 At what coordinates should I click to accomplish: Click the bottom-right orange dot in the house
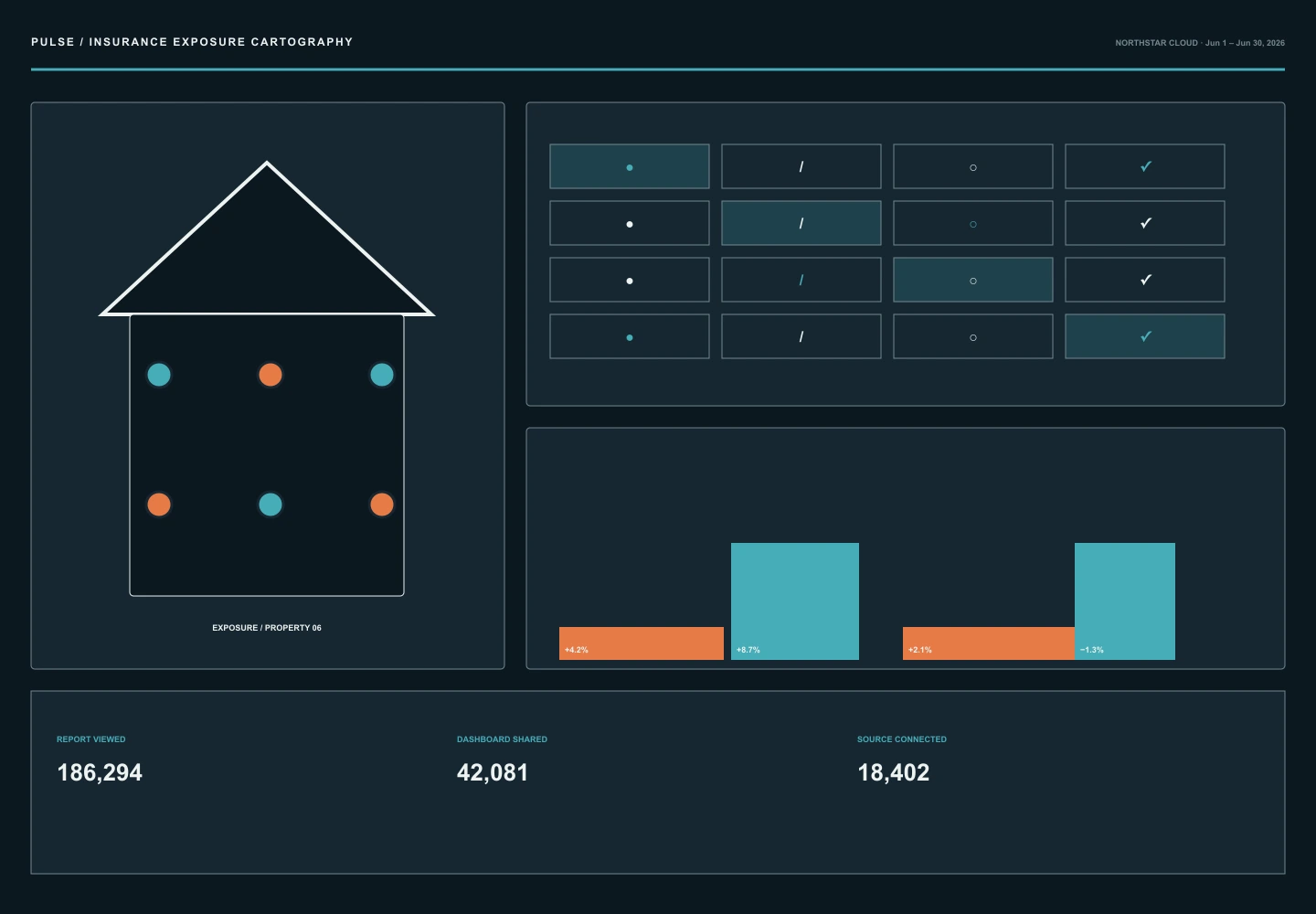click(x=382, y=505)
